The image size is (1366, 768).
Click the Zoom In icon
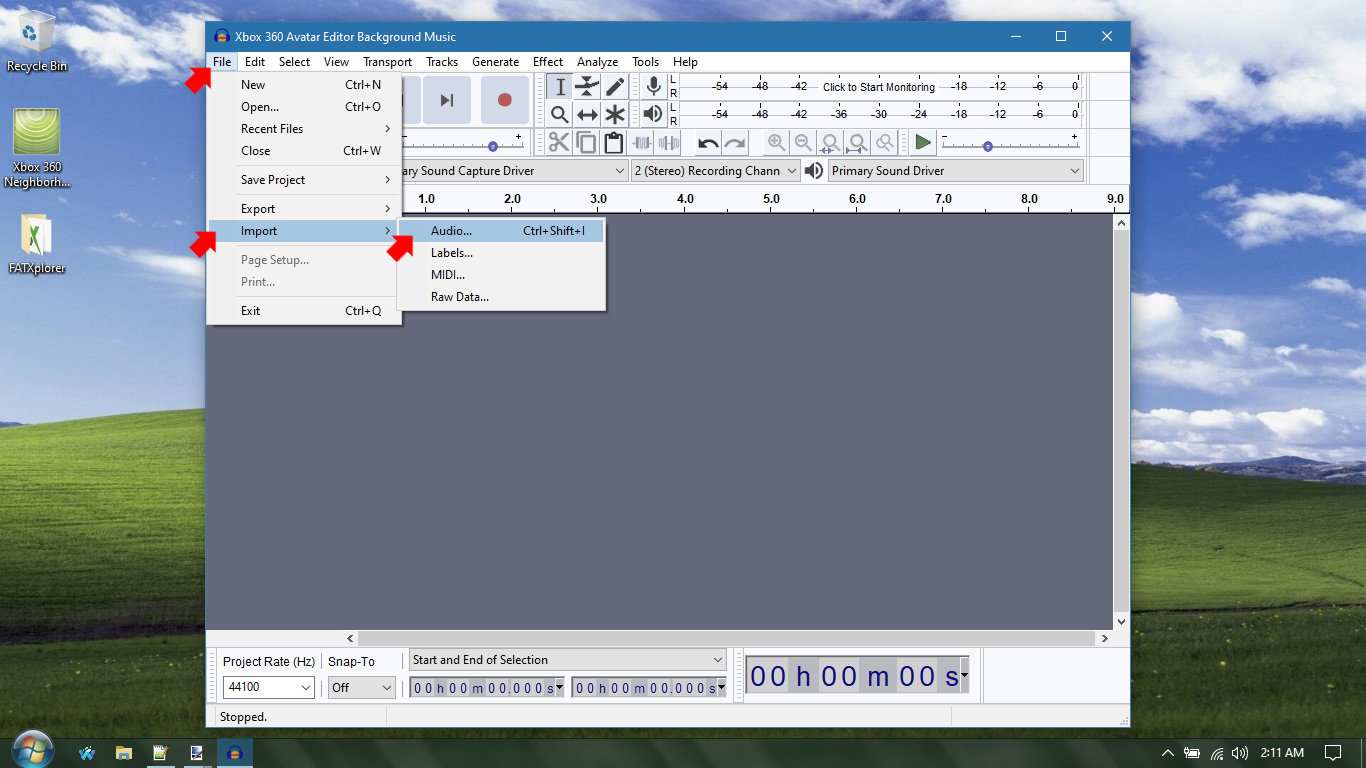(x=776, y=143)
